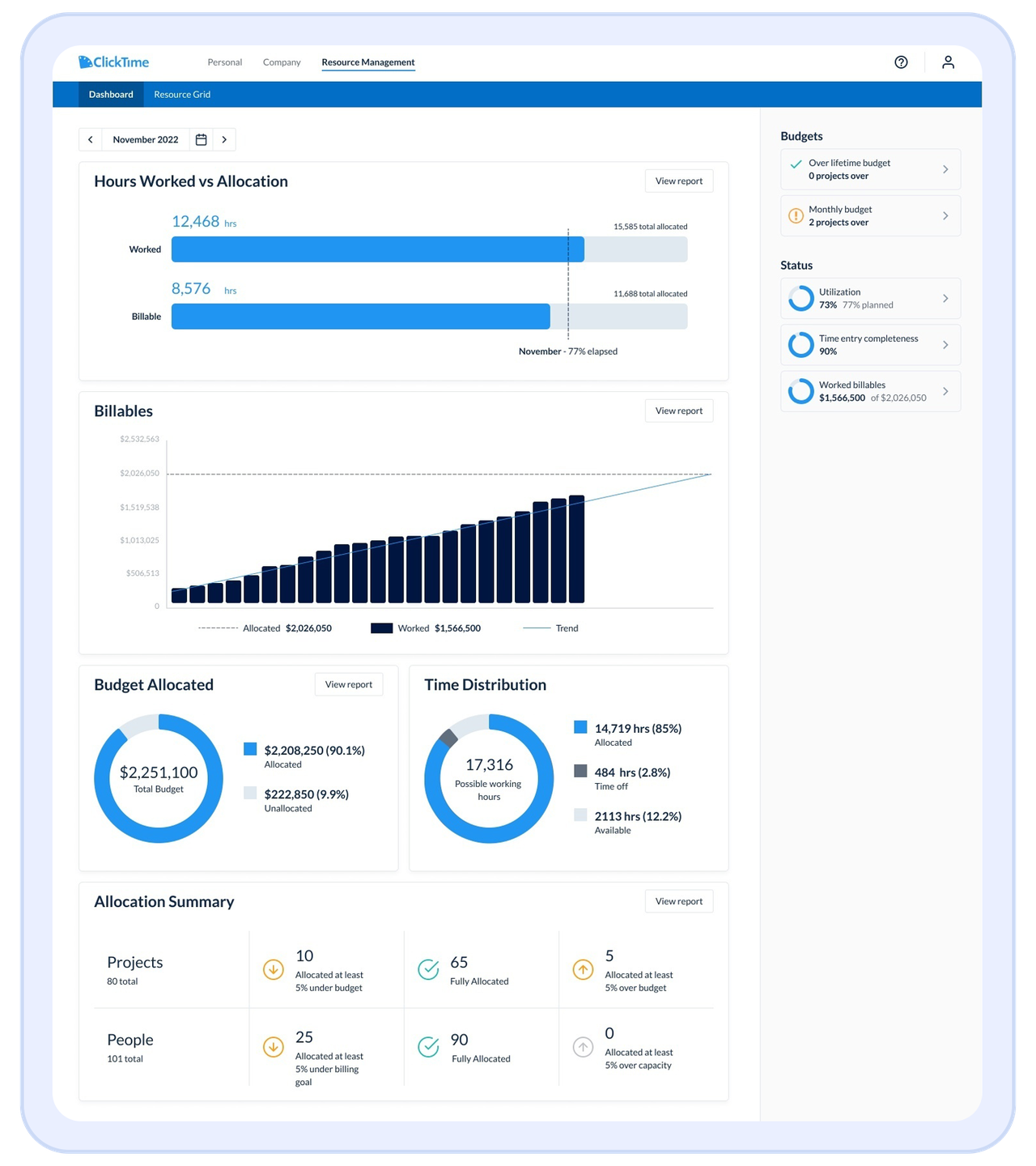Image resolution: width=1036 pixels, height=1166 pixels.
Task: Click the Utilization progress ring icon
Action: click(800, 299)
